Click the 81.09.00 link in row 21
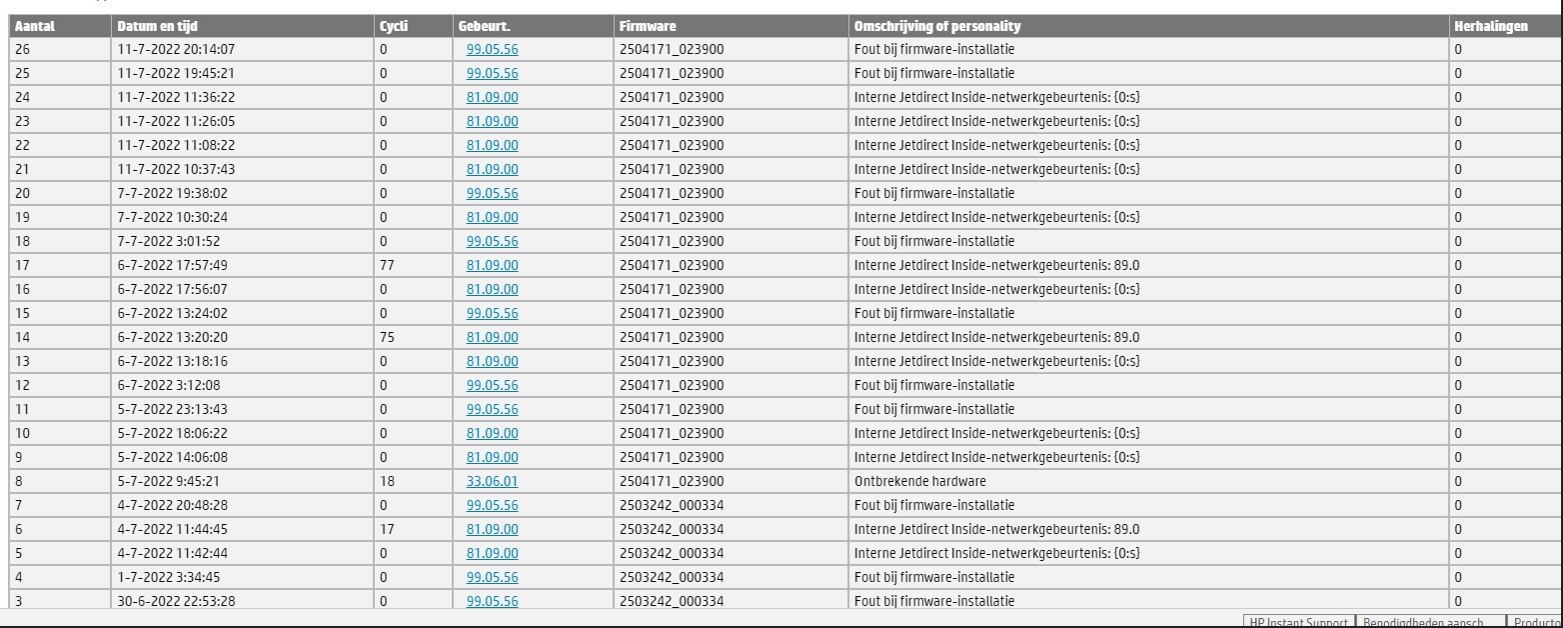Viewport: 1563px width, 628px height. tap(492, 169)
